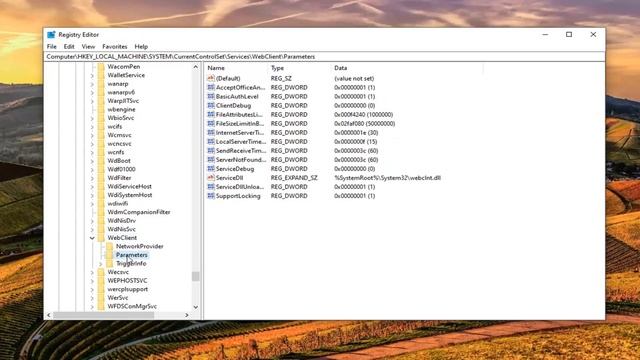This screenshot has height=360, width=640.
Task: Expand the wanarp key
Action: [x=92, y=84]
